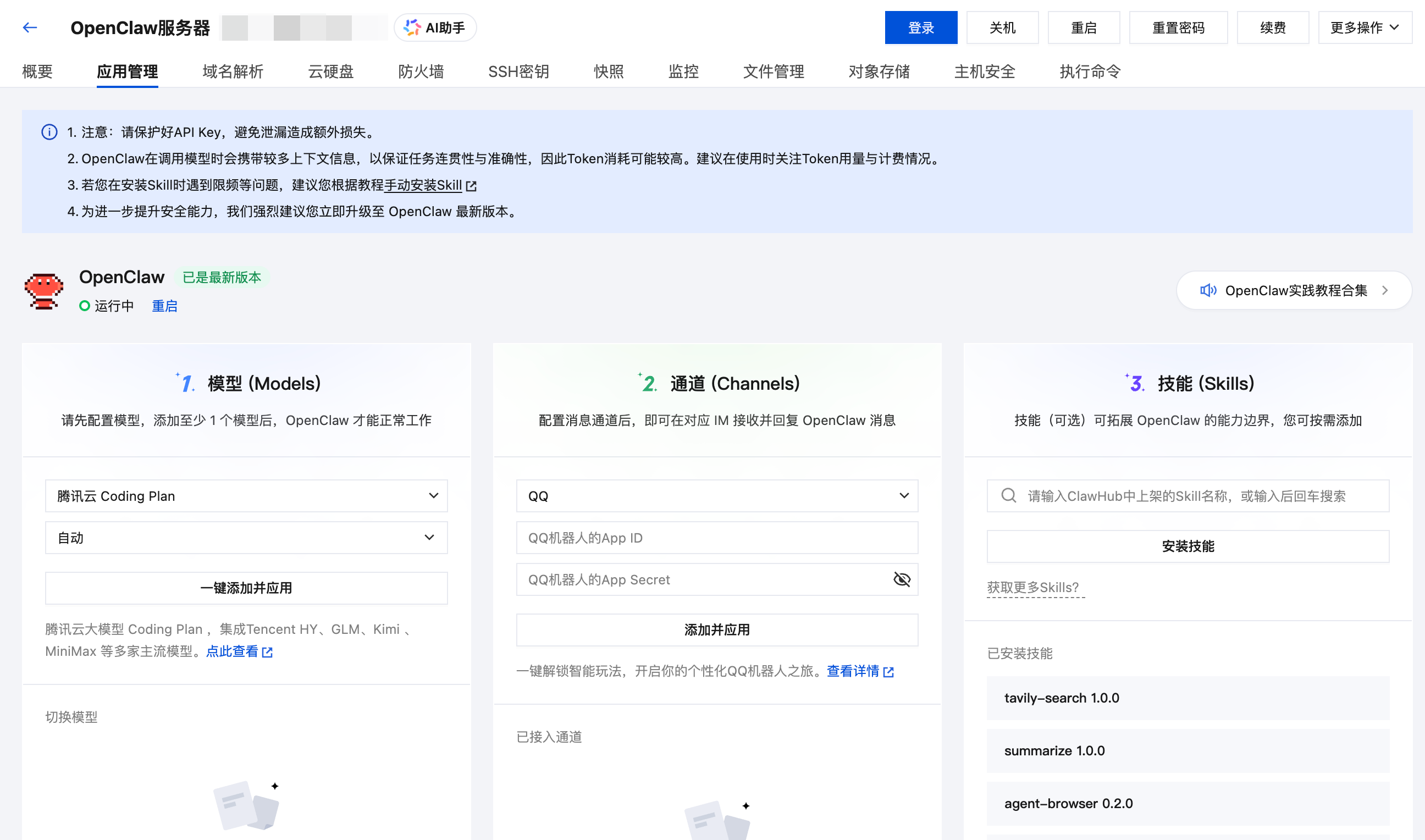Image resolution: width=1425 pixels, height=840 pixels.
Task: Open external link icon beside 手动安装Skill
Action: (x=471, y=186)
